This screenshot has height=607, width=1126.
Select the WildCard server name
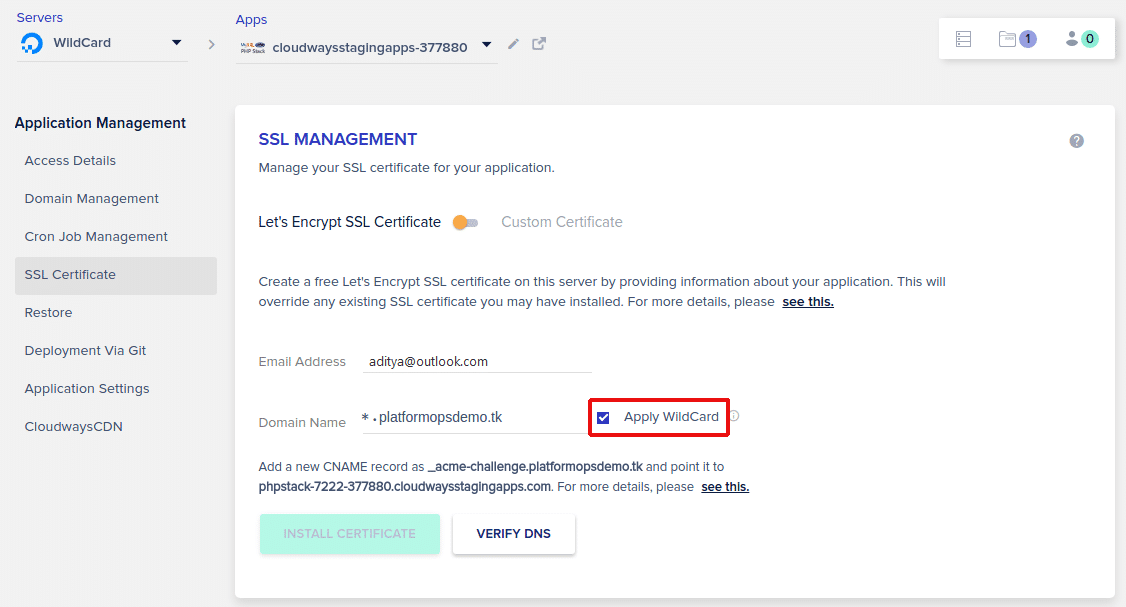(82, 43)
